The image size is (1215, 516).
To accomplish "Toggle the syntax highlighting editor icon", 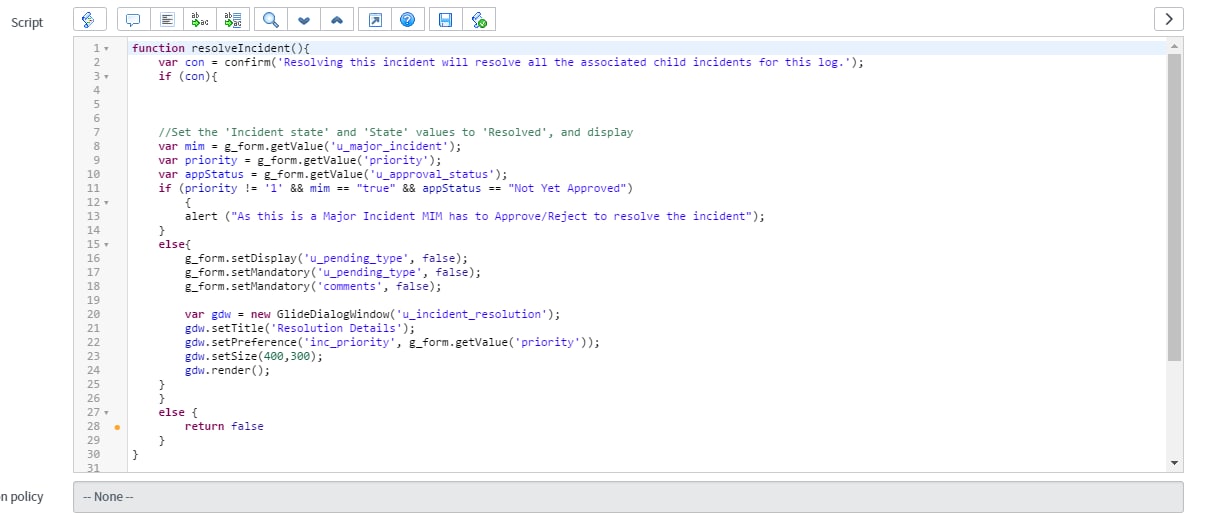I will [89, 19].
